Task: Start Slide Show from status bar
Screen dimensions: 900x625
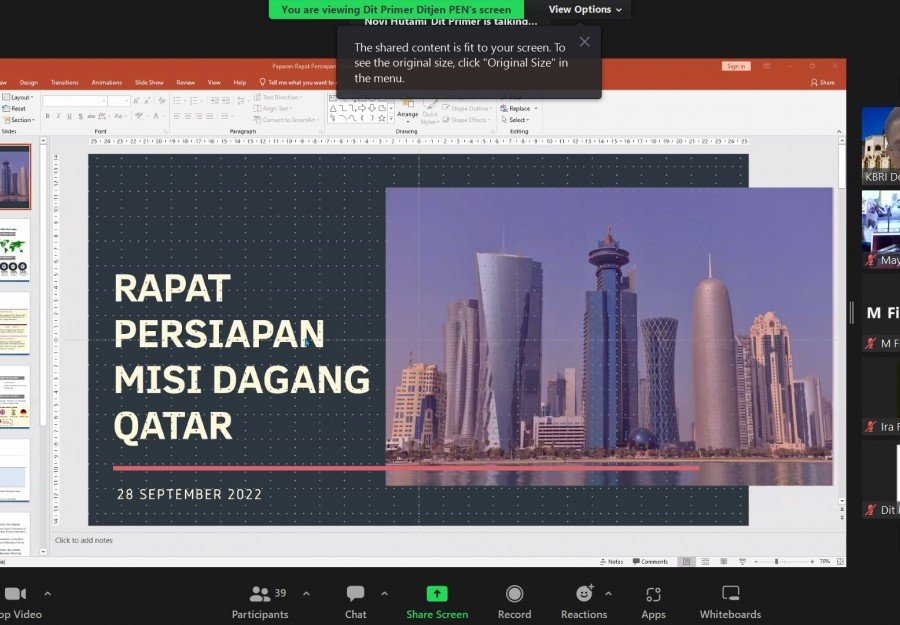Action: [742, 561]
